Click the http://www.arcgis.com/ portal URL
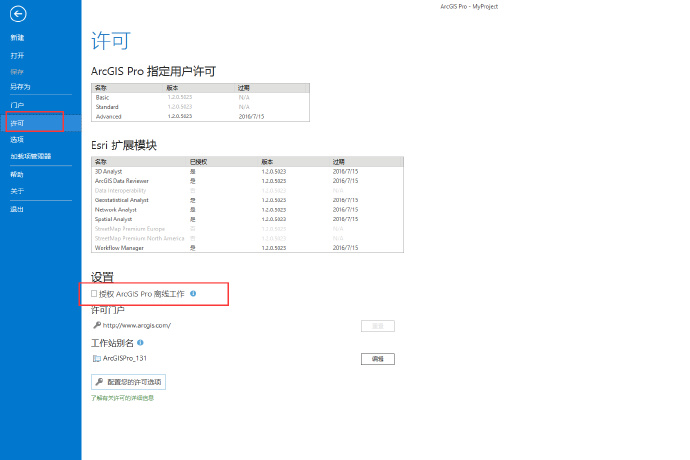This screenshot has height=460, width=690. (136, 325)
